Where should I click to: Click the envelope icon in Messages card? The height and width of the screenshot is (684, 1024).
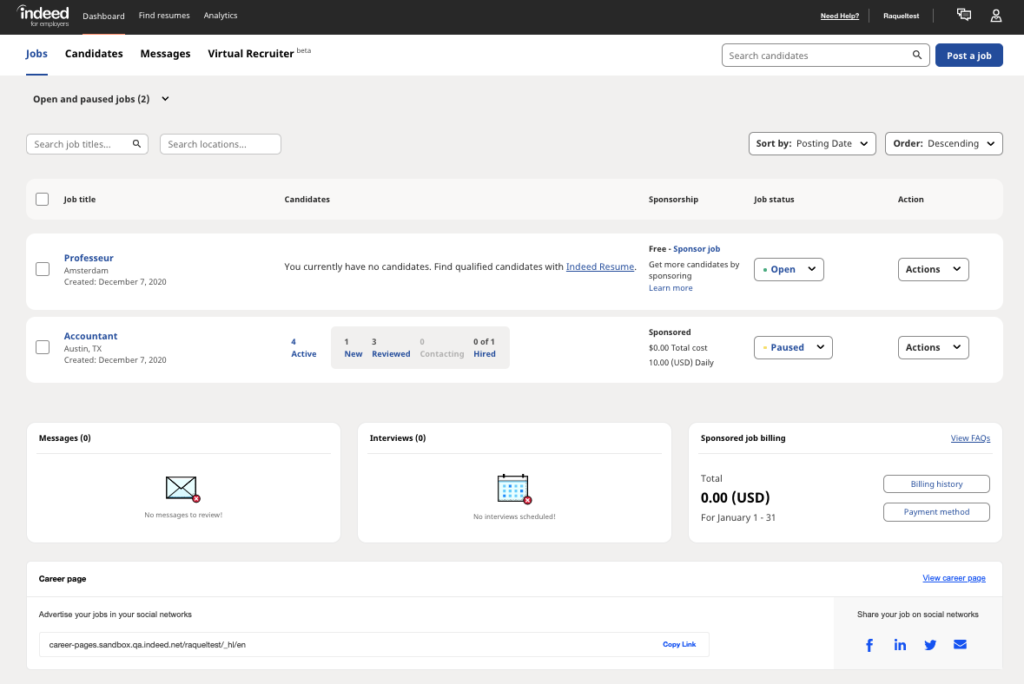point(182,489)
